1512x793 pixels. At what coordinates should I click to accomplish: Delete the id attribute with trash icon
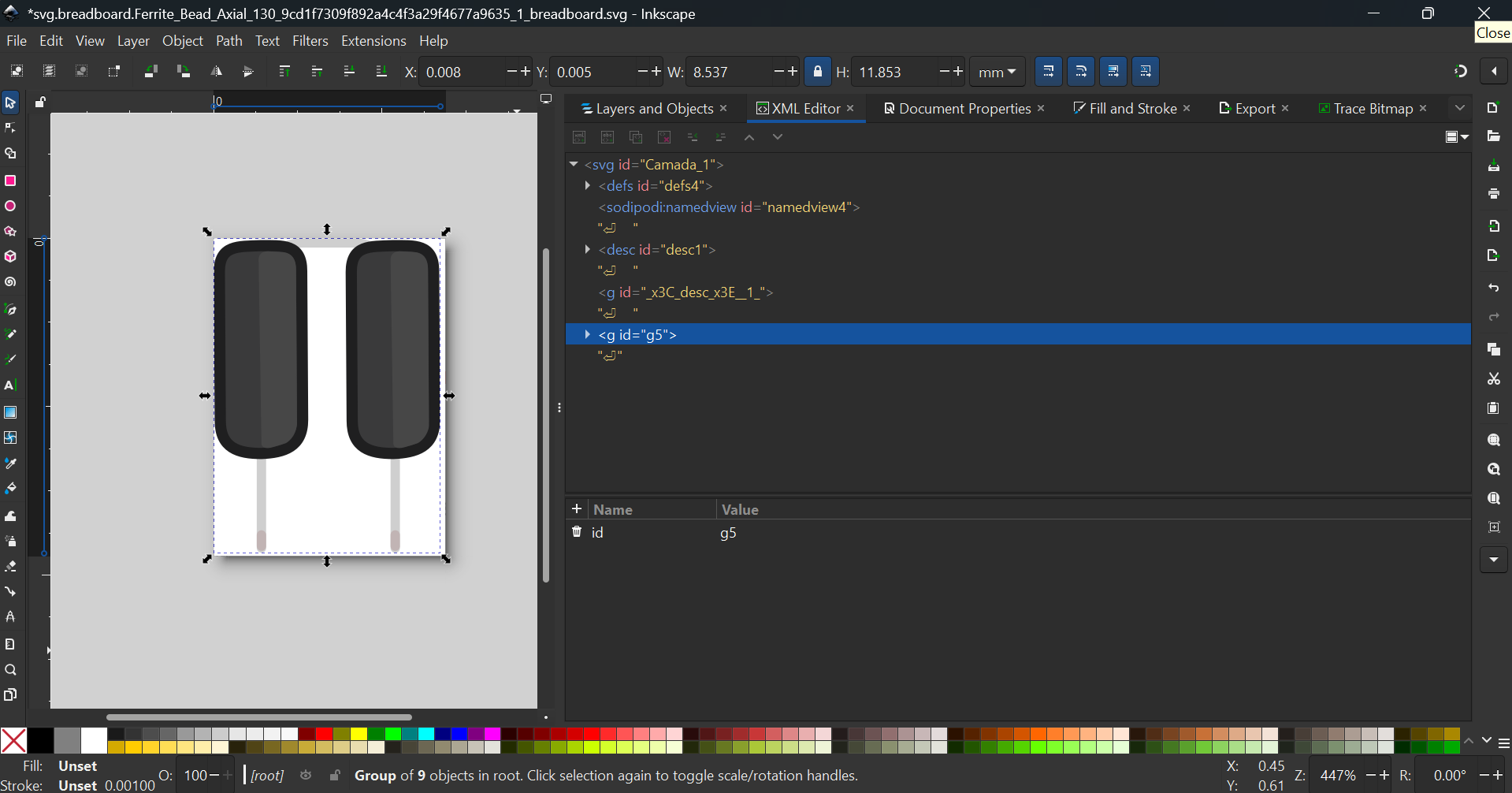pos(577,532)
